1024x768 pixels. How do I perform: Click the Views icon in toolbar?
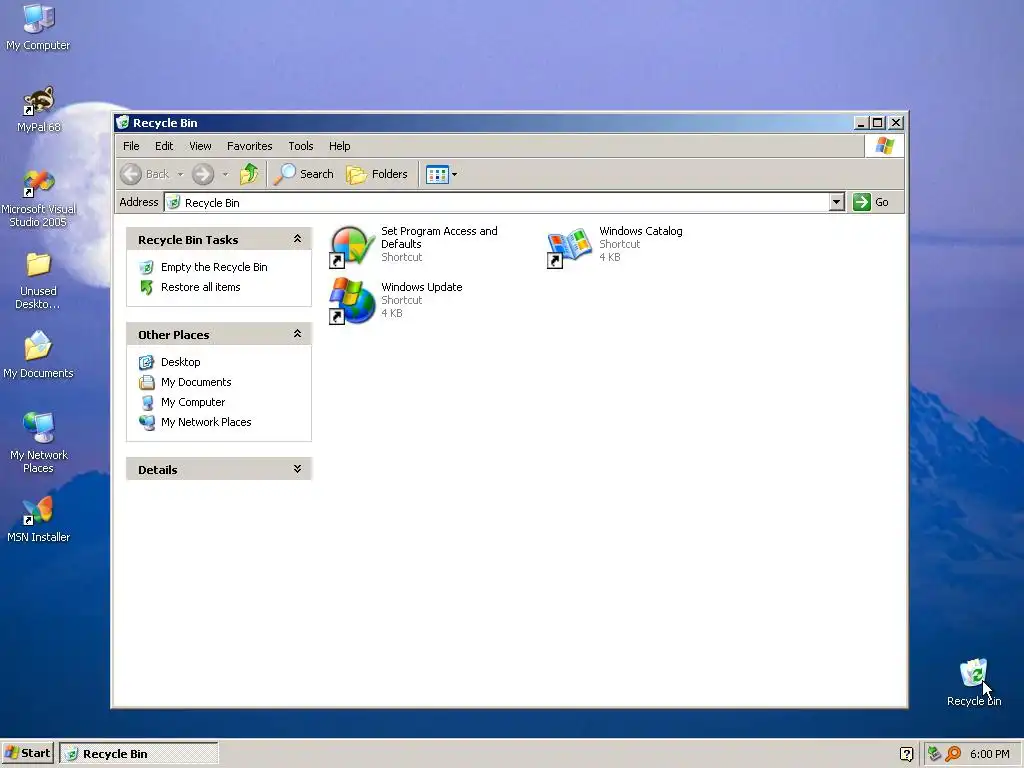tap(437, 174)
